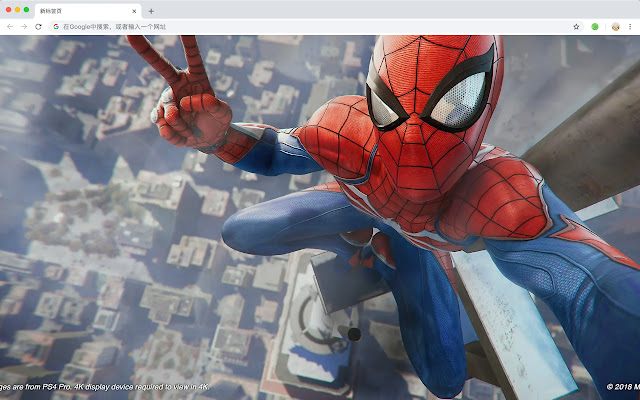
Task: Focus the Google search address bar
Action: [x=316, y=27]
